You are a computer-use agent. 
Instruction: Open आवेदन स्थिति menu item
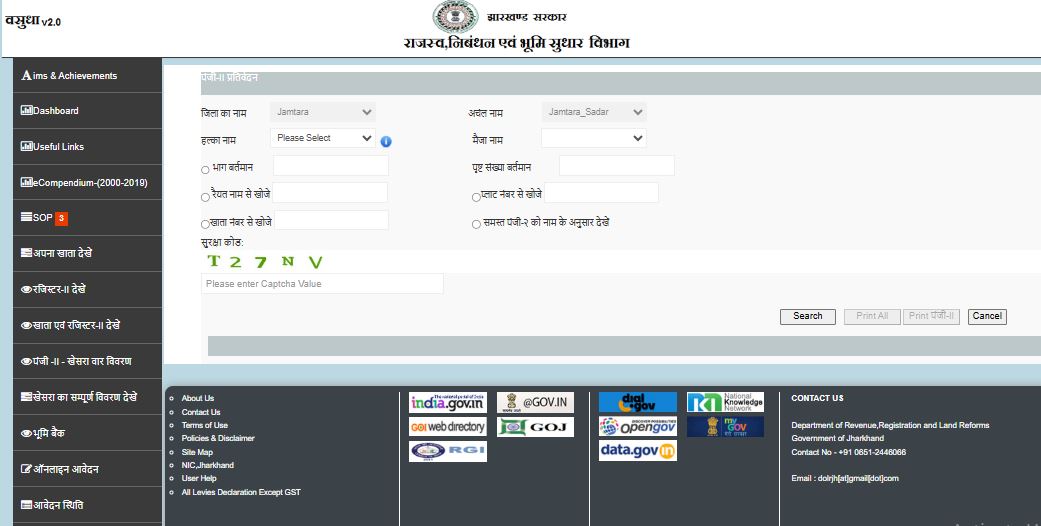87,505
